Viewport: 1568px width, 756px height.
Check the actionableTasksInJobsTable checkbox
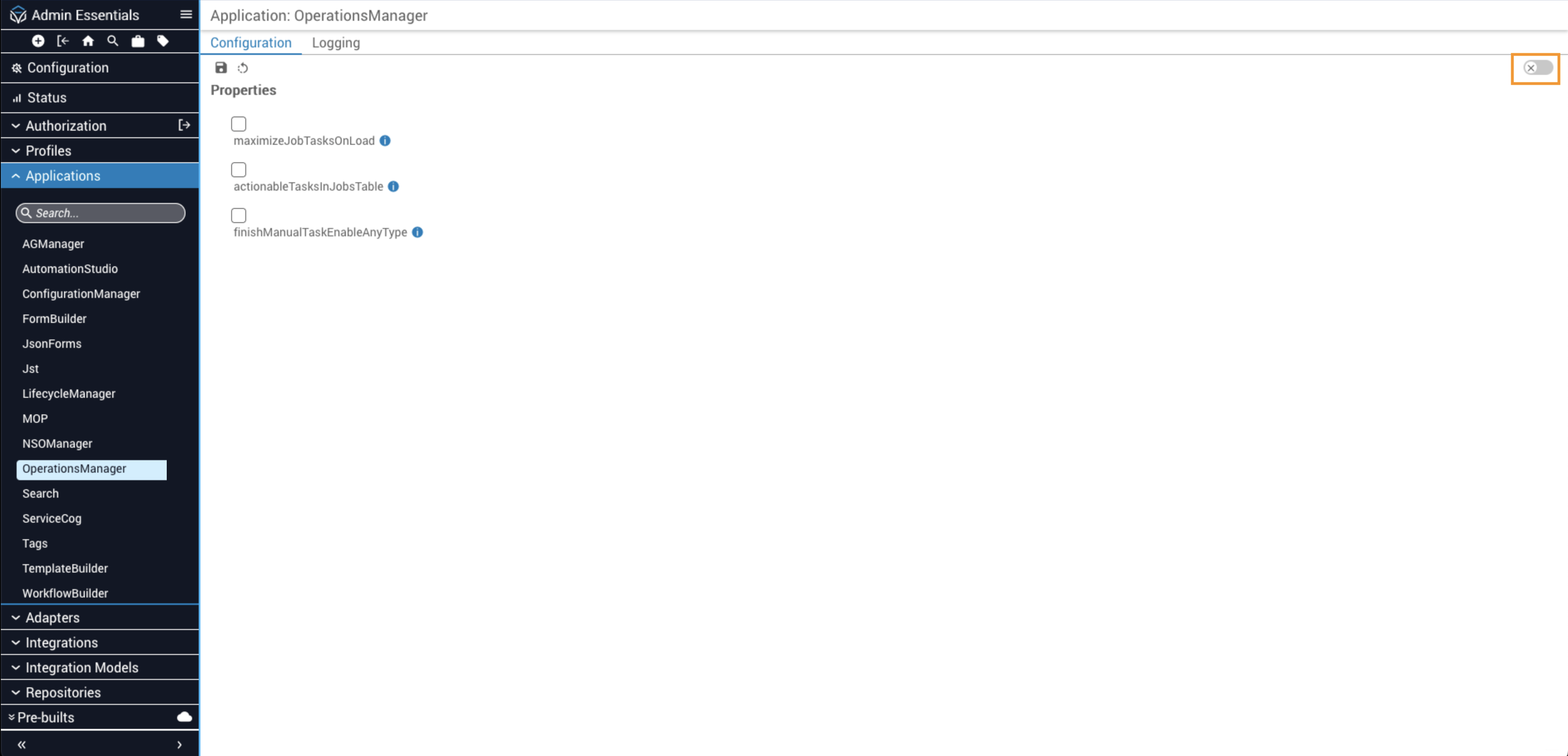pyautogui.click(x=239, y=170)
